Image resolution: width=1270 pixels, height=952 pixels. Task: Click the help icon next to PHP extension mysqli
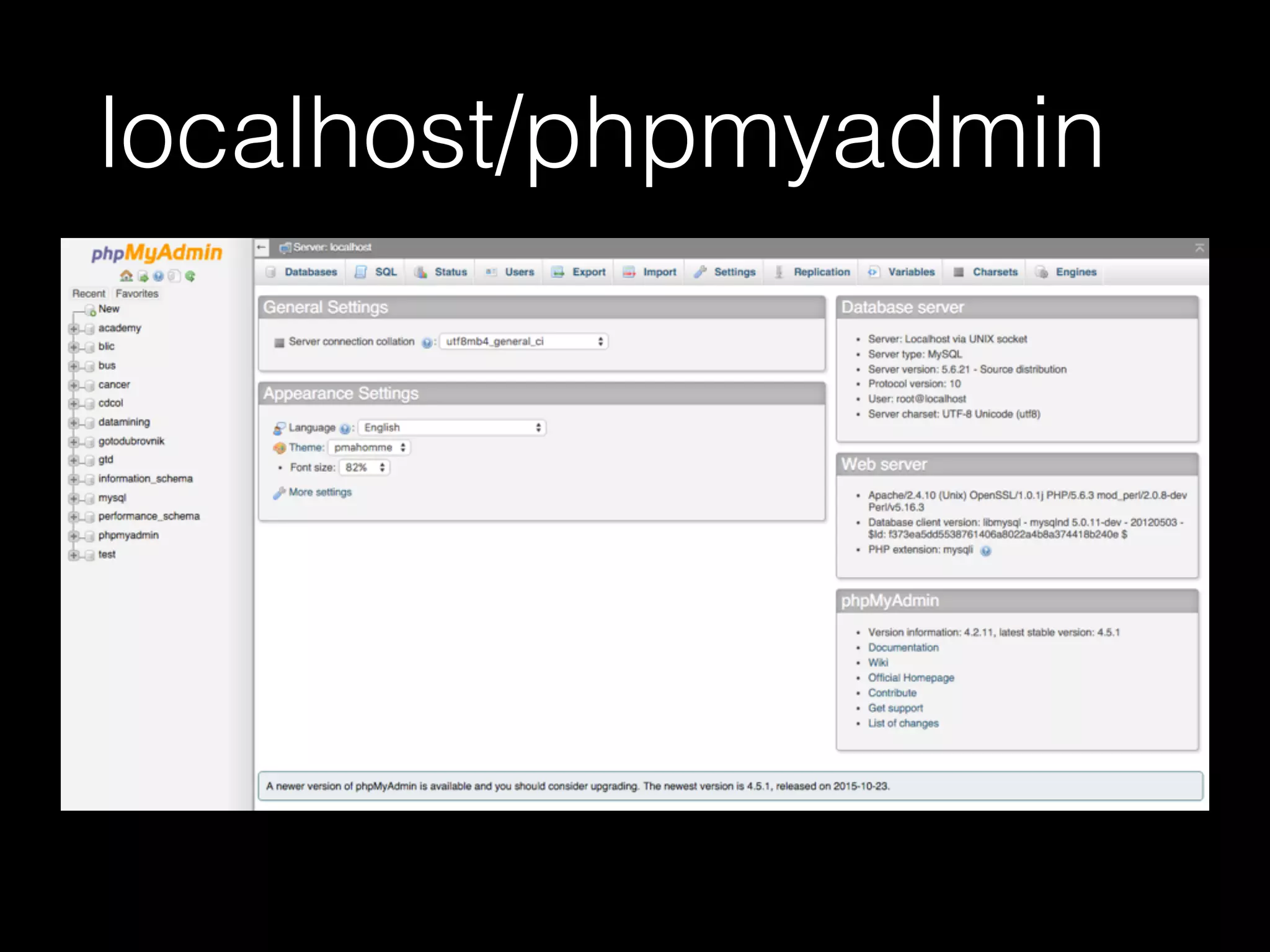point(986,550)
